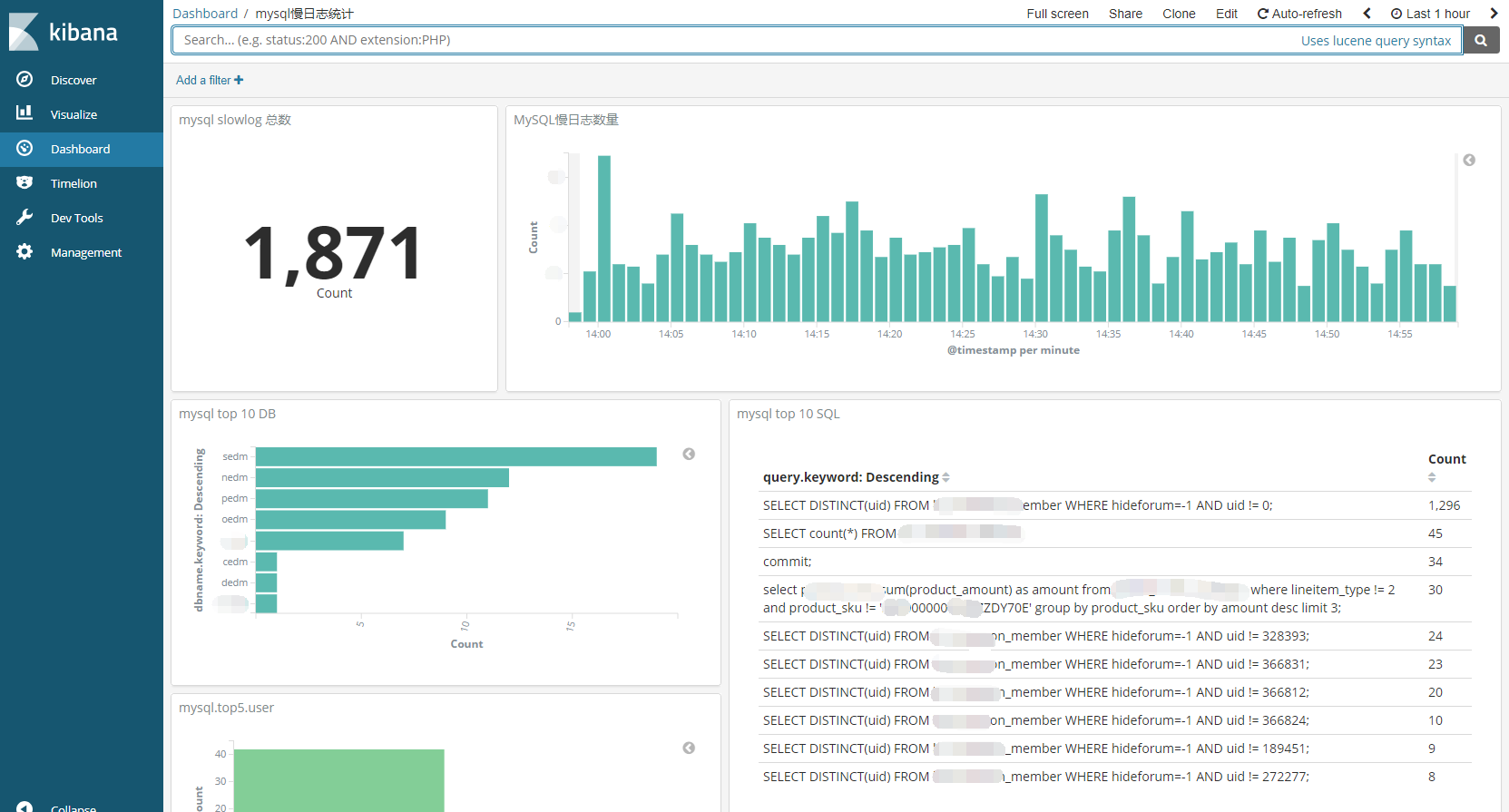The image size is (1509, 812).
Task: Sort table by the query.keyword column
Action: [x=946, y=477]
